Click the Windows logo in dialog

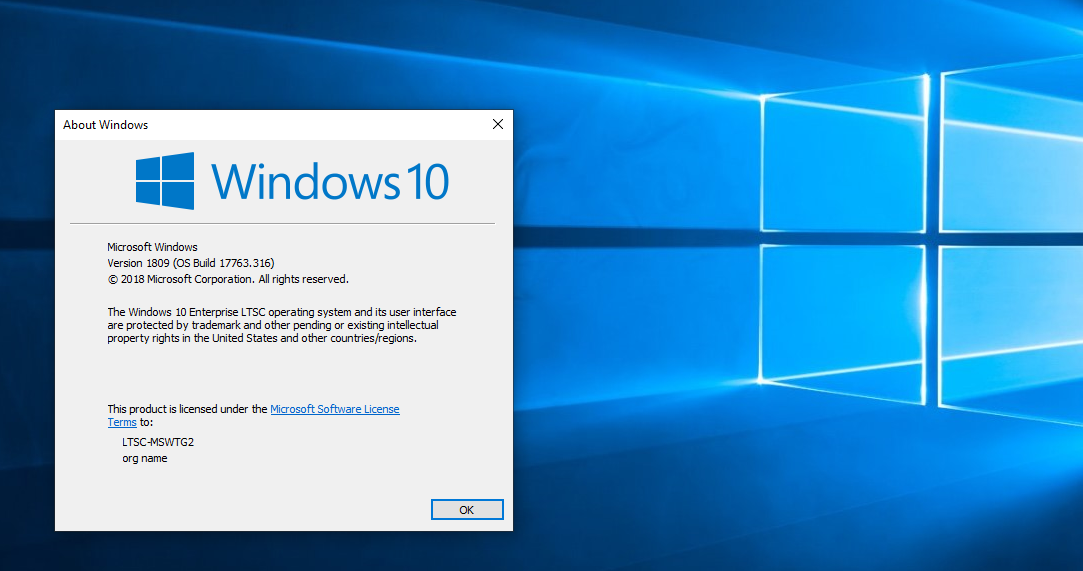[x=165, y=181]
